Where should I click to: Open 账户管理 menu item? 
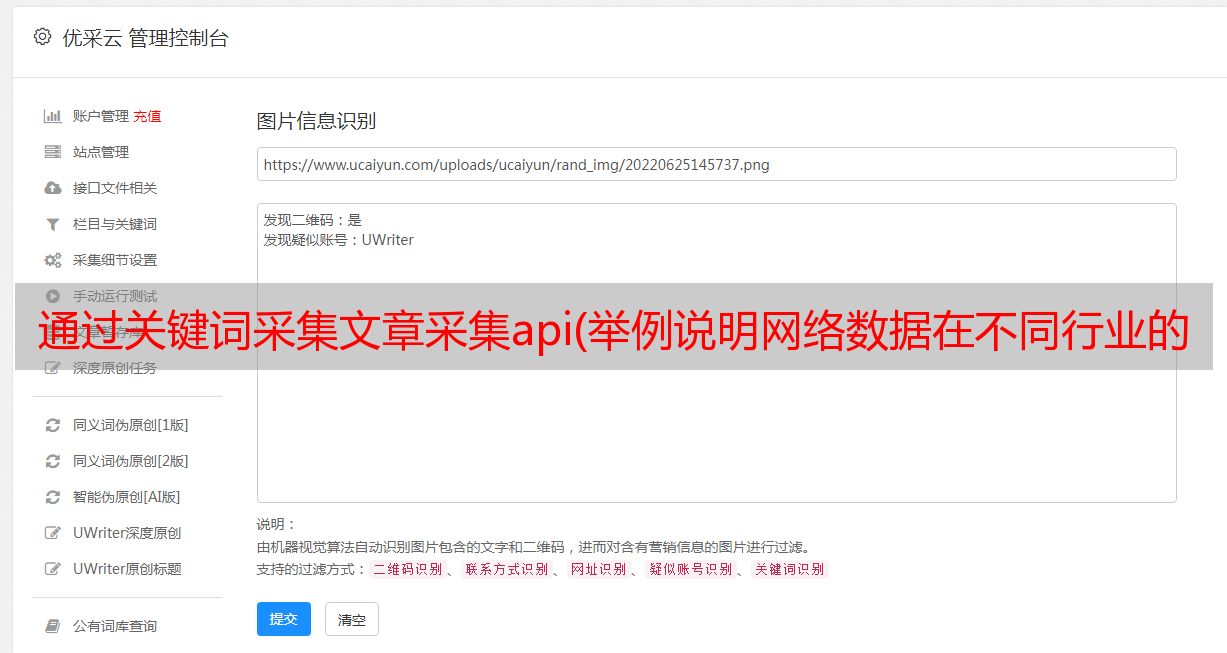(101, 116)
